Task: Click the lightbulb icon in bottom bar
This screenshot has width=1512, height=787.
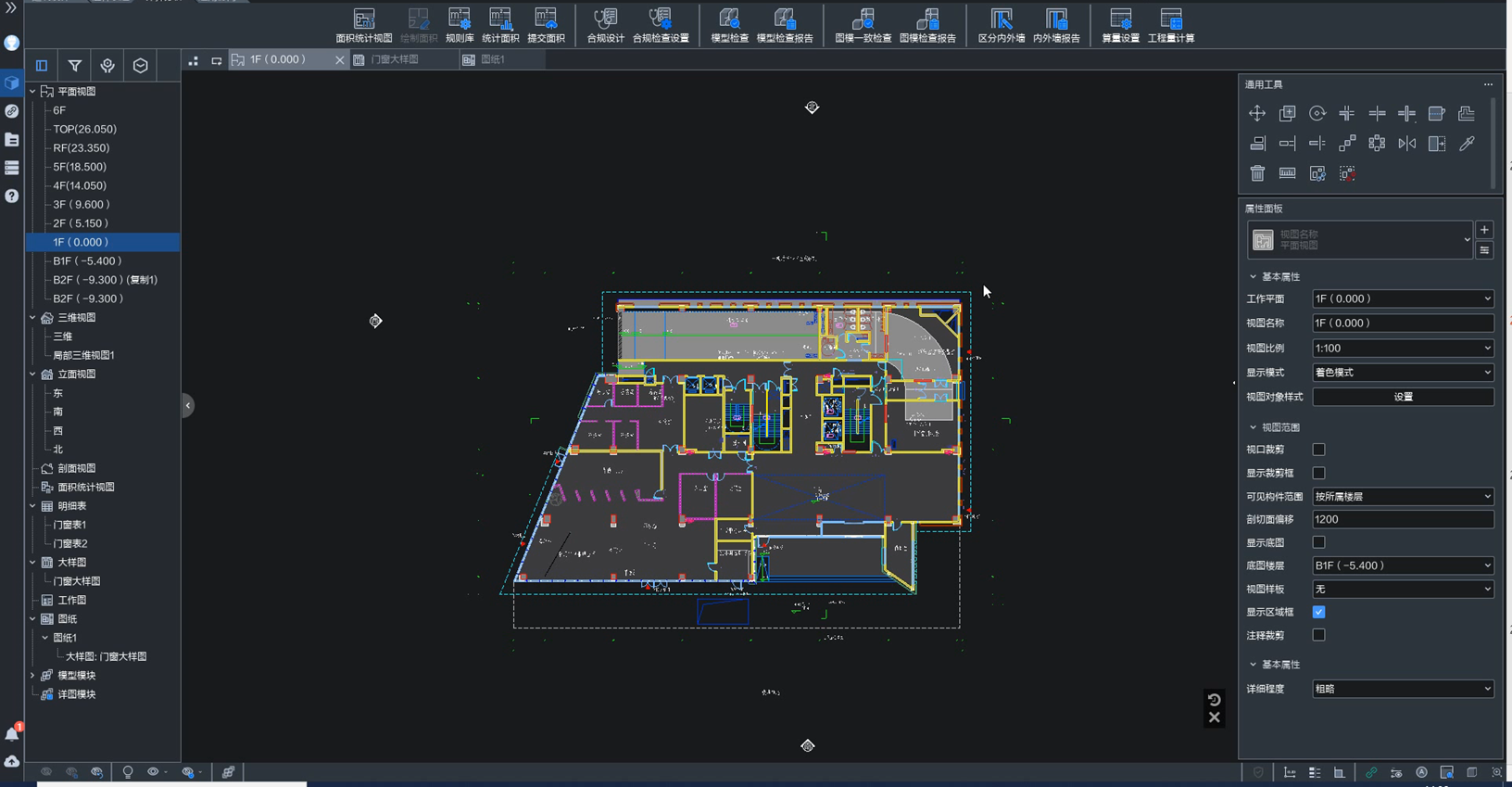Action: pos(128,772)
